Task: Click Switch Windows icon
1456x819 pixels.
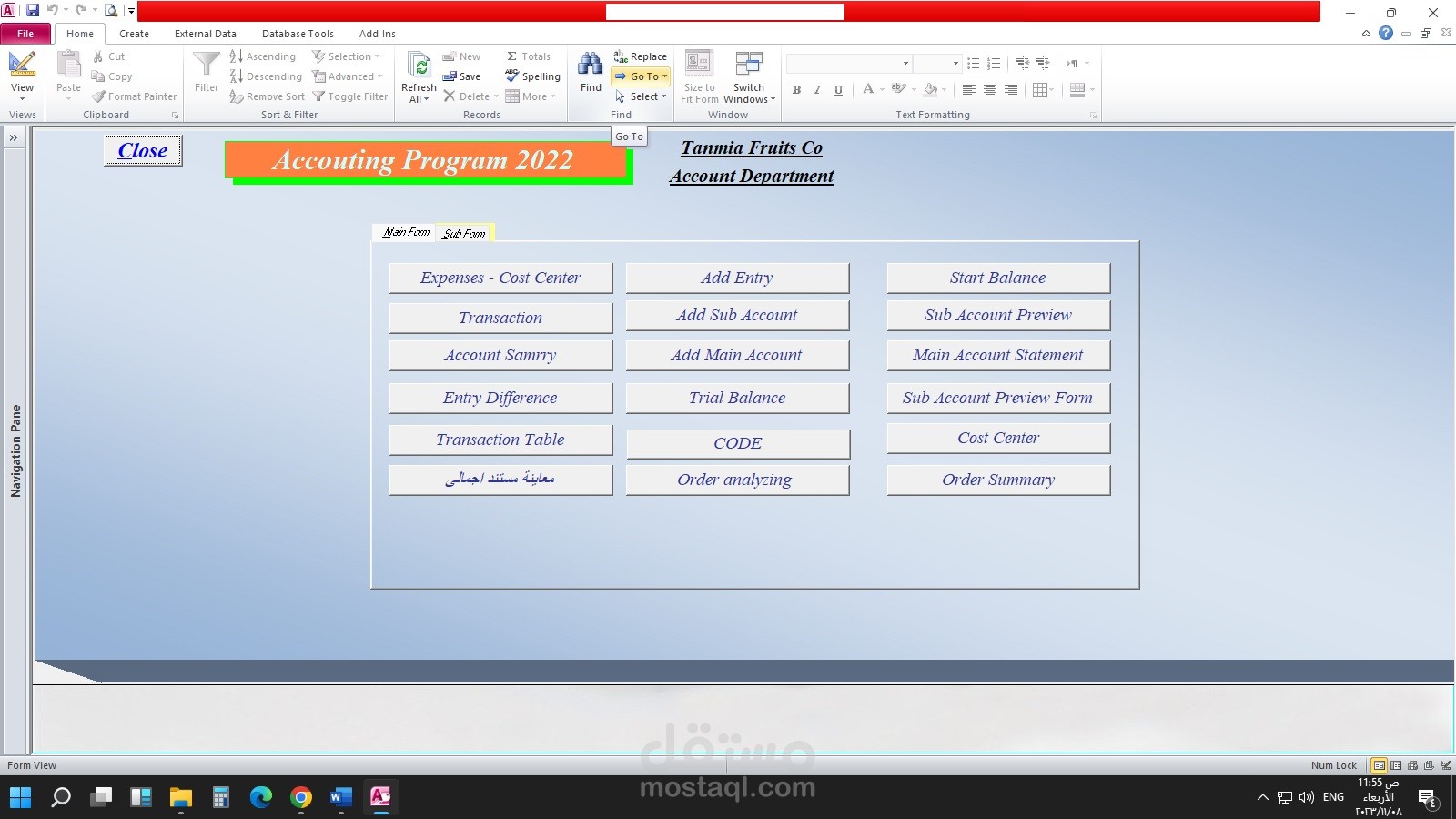Action: (749, 64)
